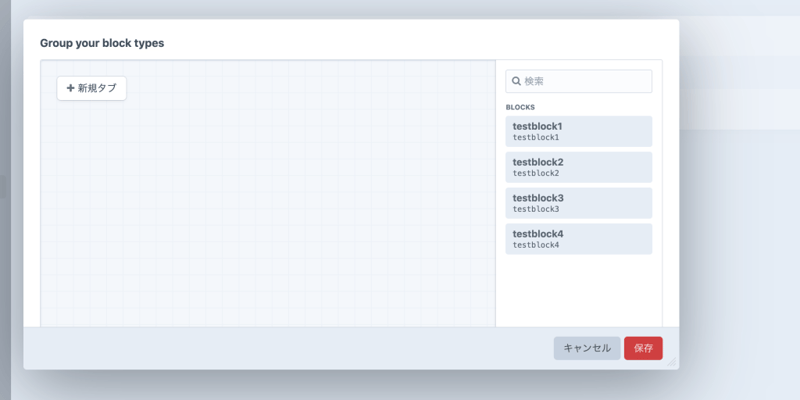The width and height of the screenshot is (800, 400).
Task: Click the testblock1 monospace handle text
Action: click(536, 137)
